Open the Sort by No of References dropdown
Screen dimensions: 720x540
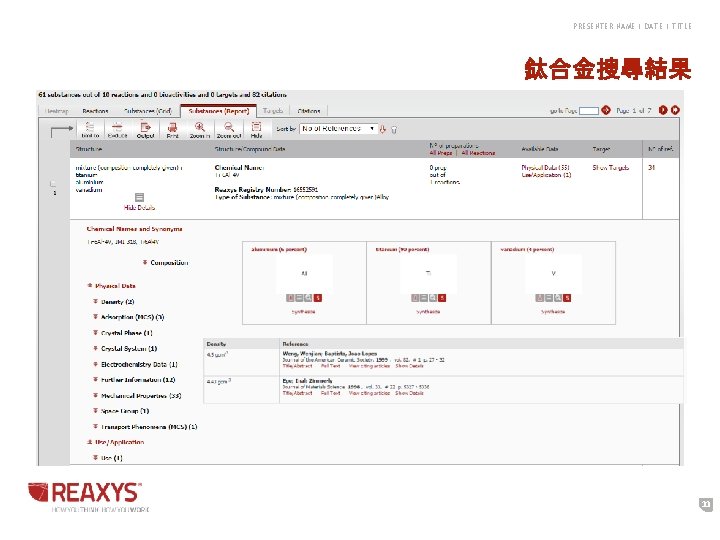point(338,129)
